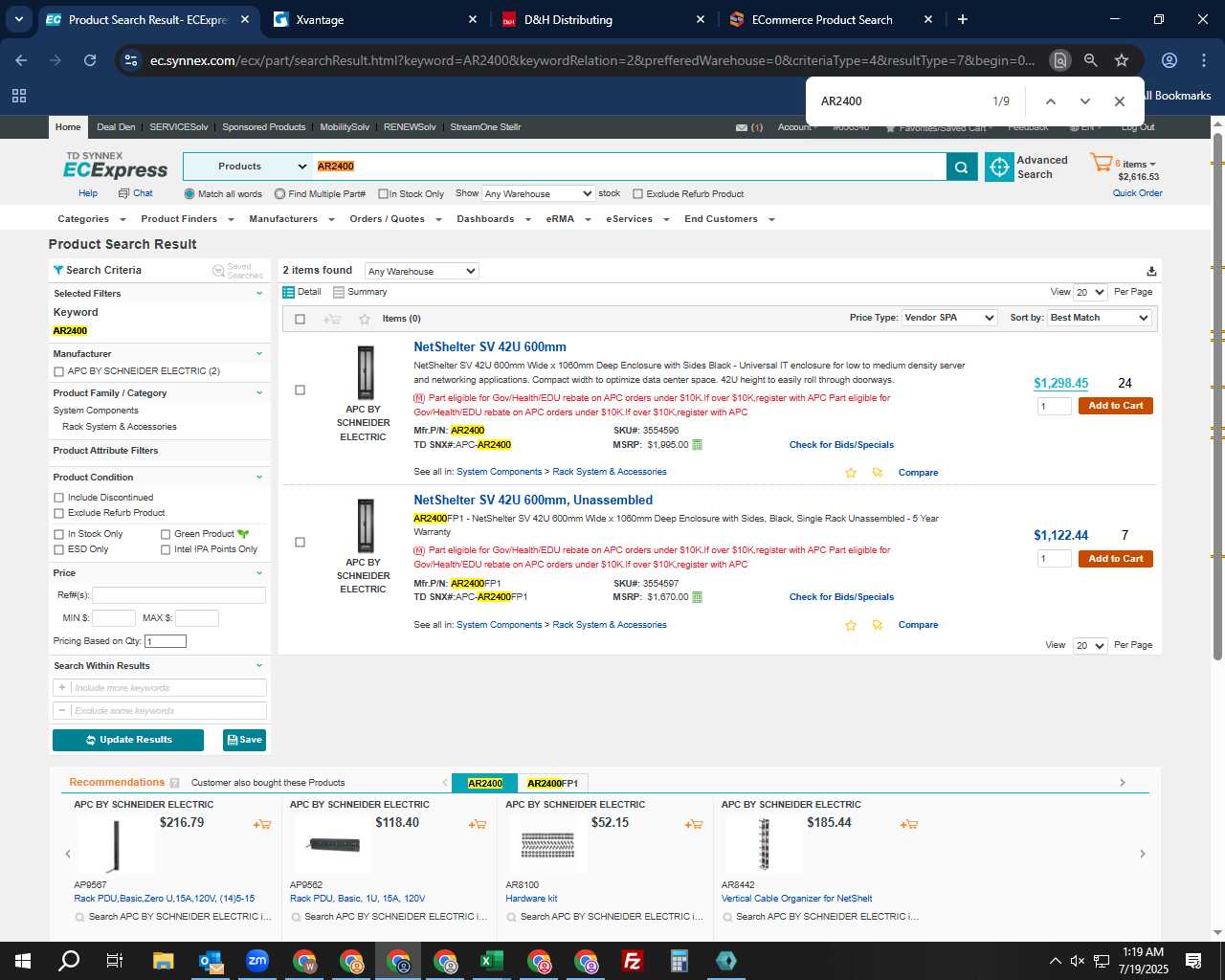
Task: Click MSRP calculator icon for AR2400
Action: point(697,445)
